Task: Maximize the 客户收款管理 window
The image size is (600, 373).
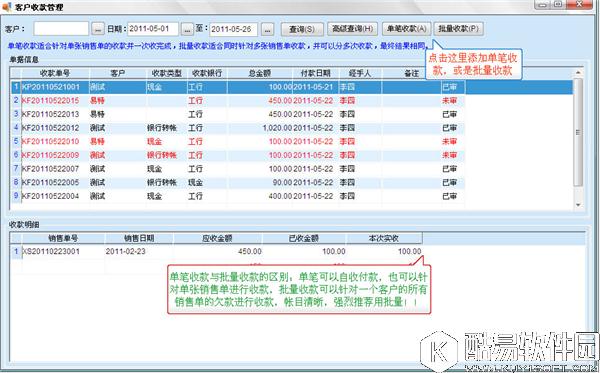Action: click(x=558, y=4)
